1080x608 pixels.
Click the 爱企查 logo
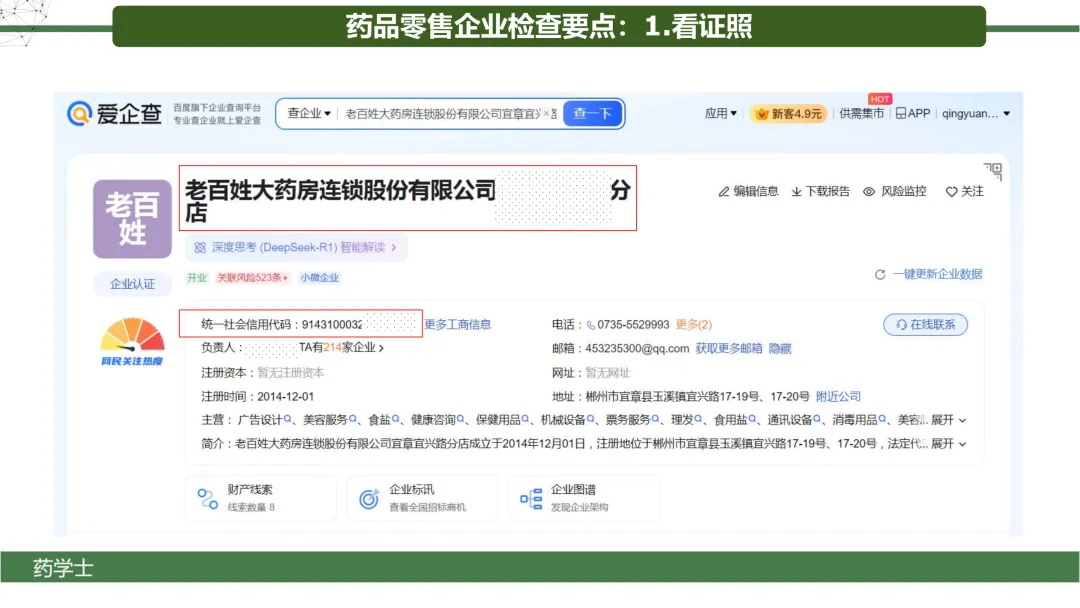pos(114,114)
